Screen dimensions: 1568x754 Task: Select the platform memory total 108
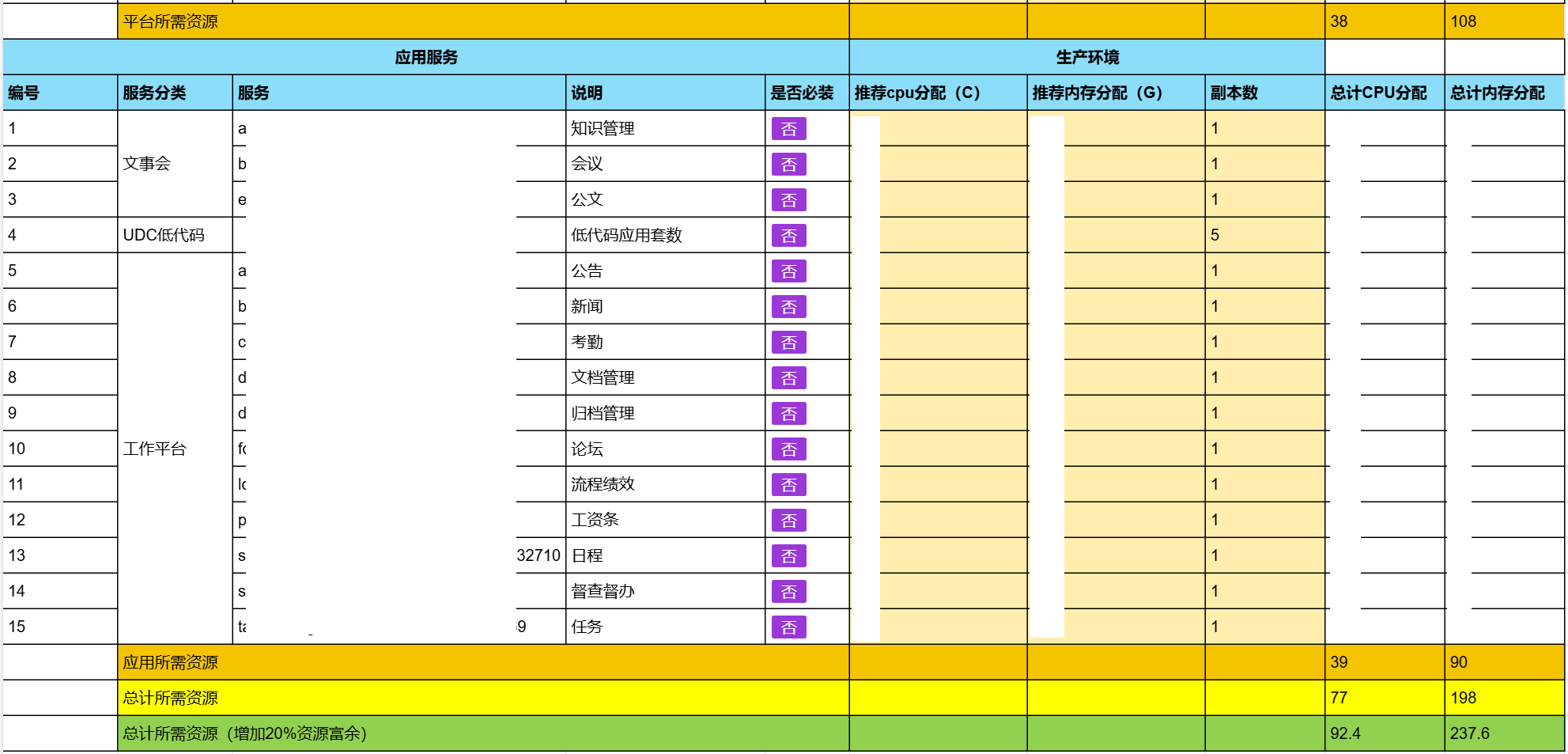click(x=1505, y=21)
